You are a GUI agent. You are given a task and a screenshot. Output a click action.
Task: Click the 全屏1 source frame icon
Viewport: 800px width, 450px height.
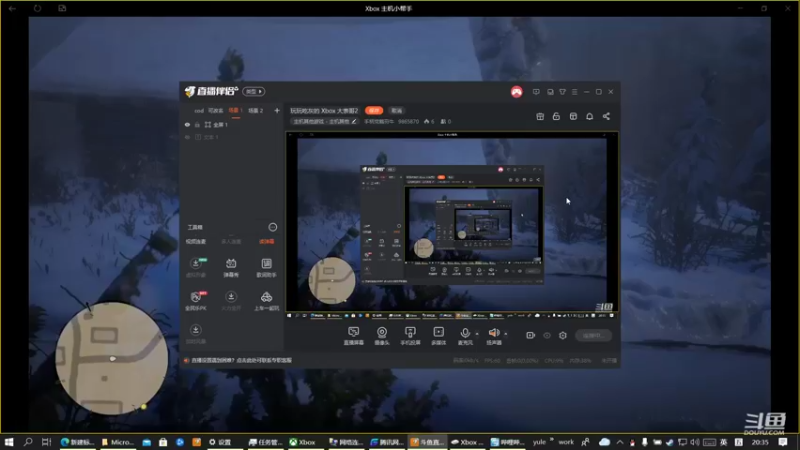(x=208, y=124)
